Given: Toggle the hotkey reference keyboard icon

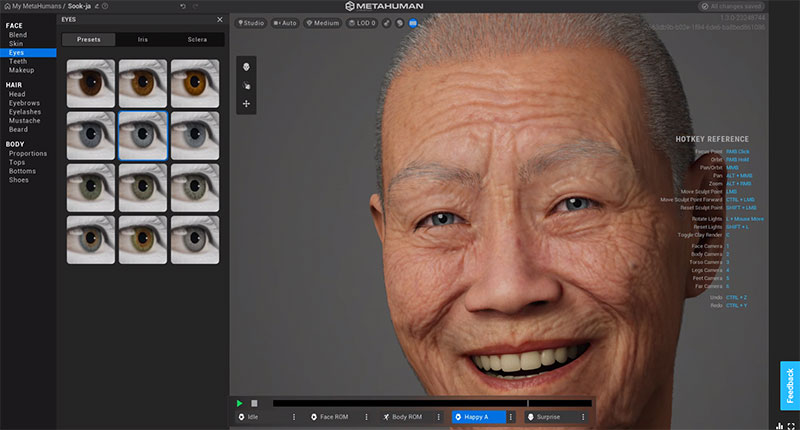Looking at the screenshot, I should tap(413, 23).
